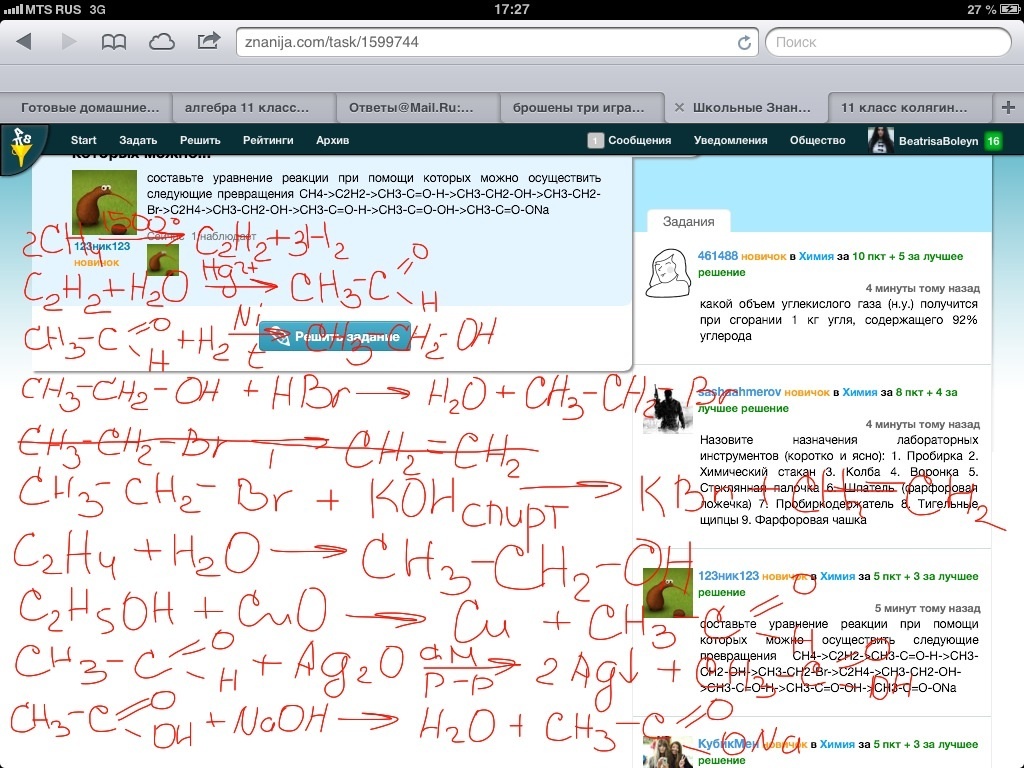The height and width of the screenshot is (768, 1024).
Task: Open user 461488 profile link
Action: [717, 256]
